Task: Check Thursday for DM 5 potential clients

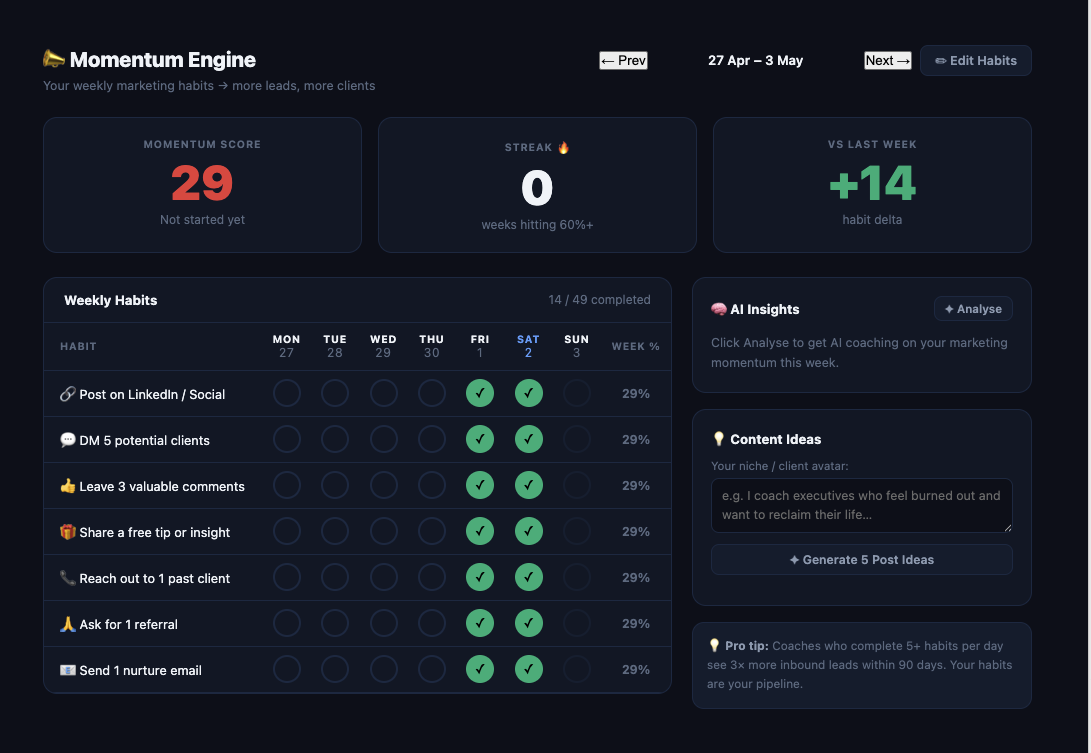Action: pyautogui.click(x=431, y=439)
